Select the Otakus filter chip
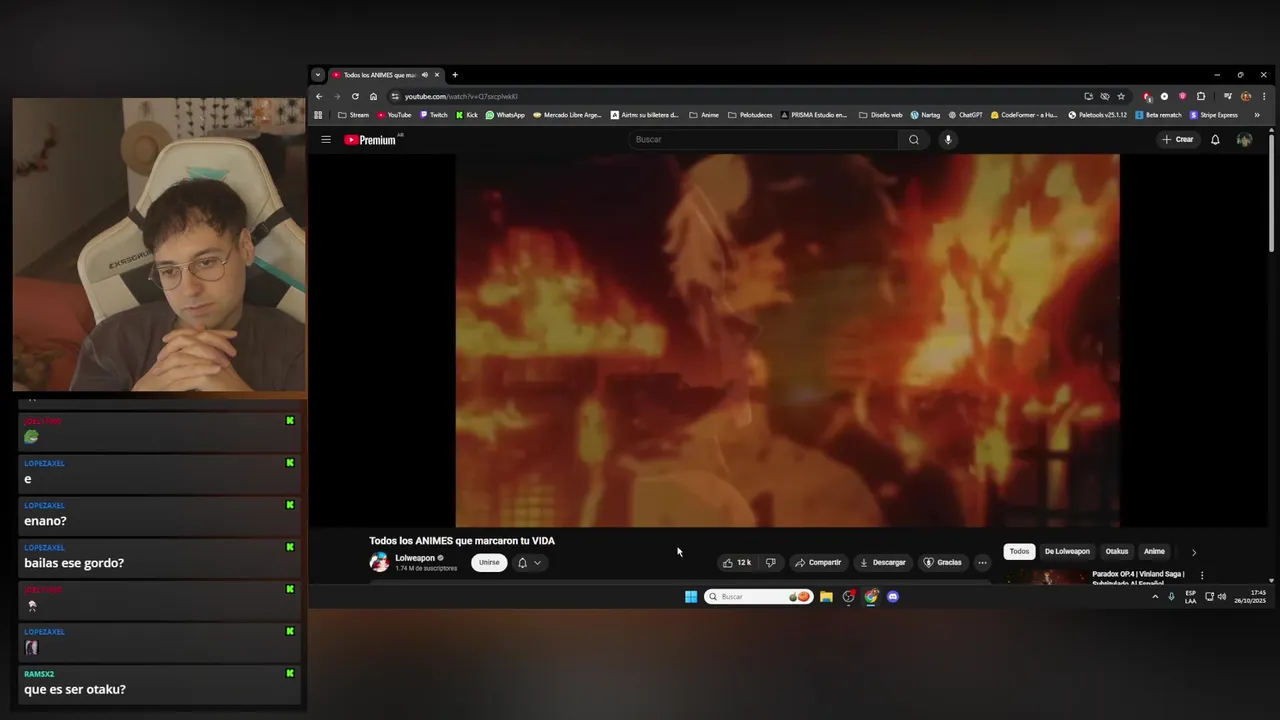 point(1117,552)
